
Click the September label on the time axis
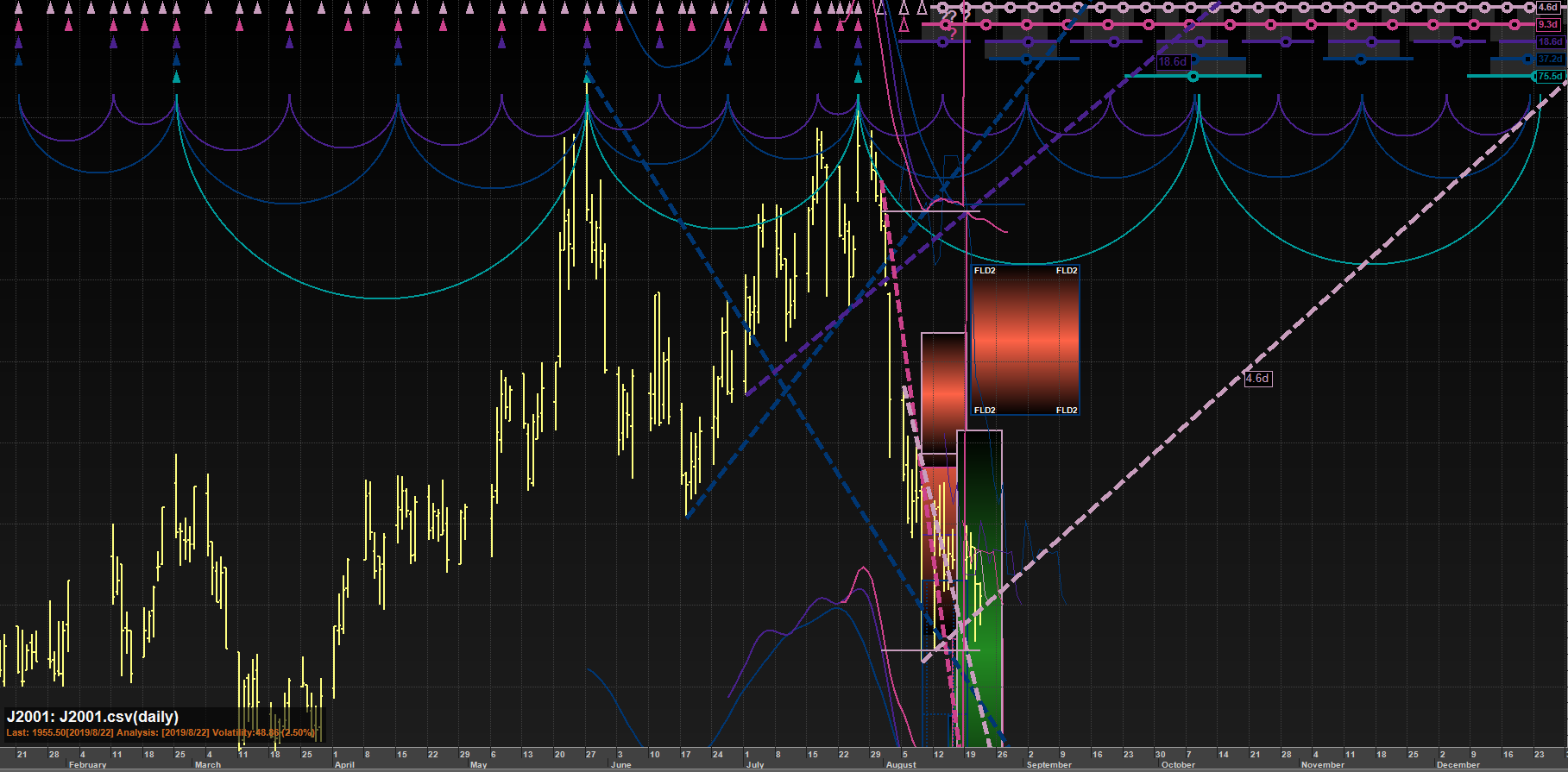1049,765
